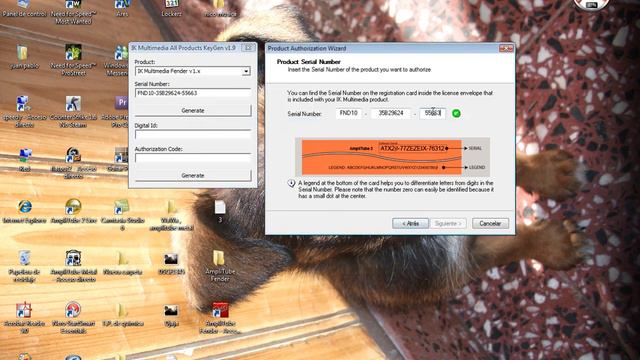Open AmpliTube 2 Live desktop shortcut
Viewport: 640px width, 360px height.
[x=73, y=207]
